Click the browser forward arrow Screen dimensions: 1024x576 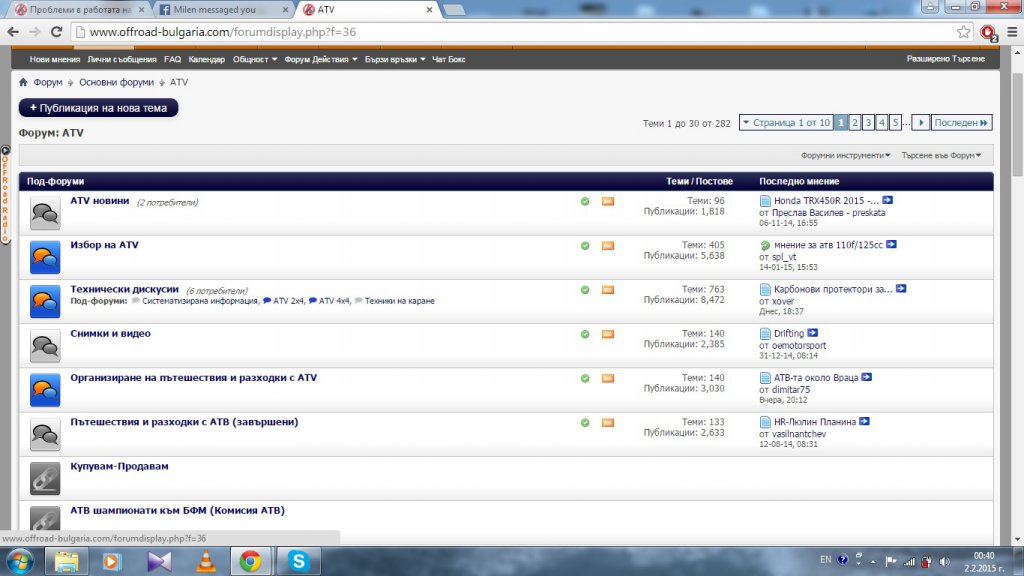tap(35, 32)
